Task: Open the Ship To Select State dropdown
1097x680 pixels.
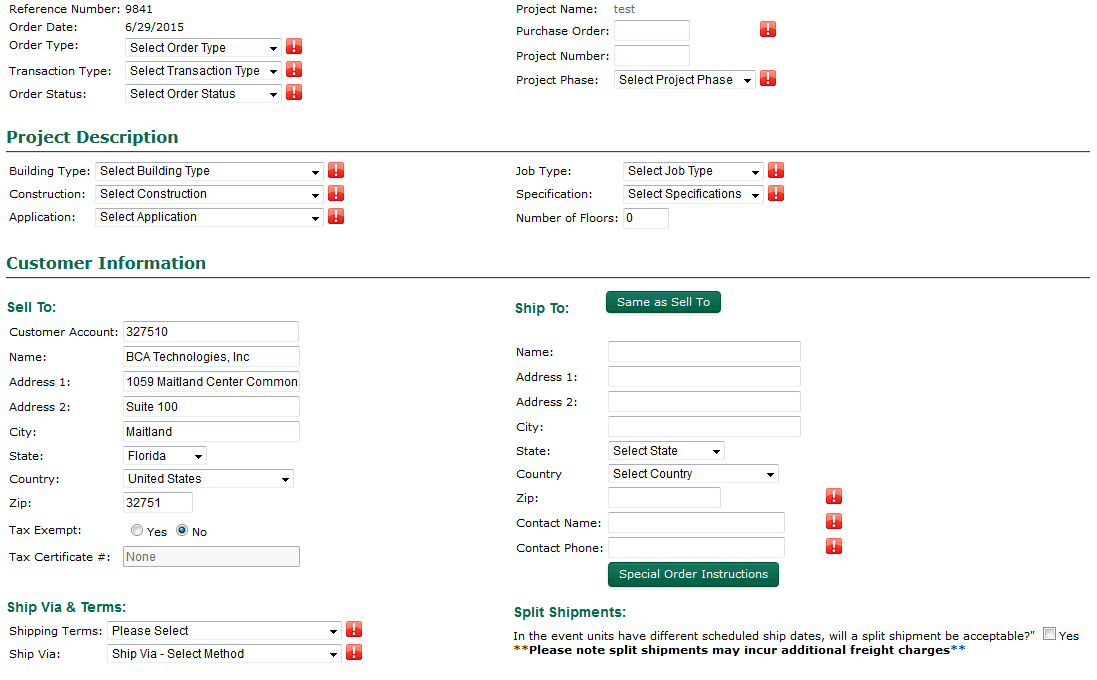Action: [x=667, y=451]
